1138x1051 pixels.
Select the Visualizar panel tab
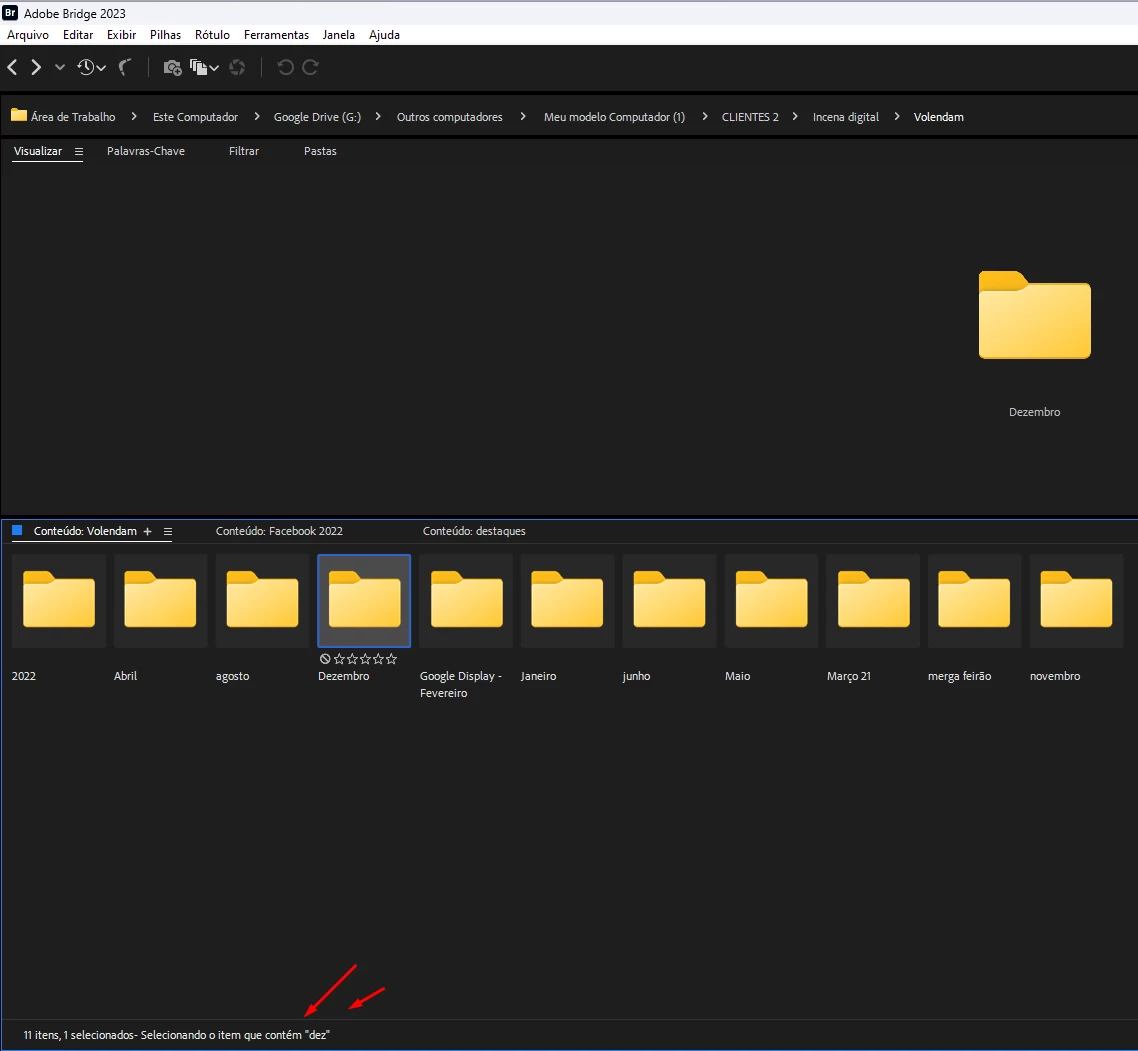point(38,151)
